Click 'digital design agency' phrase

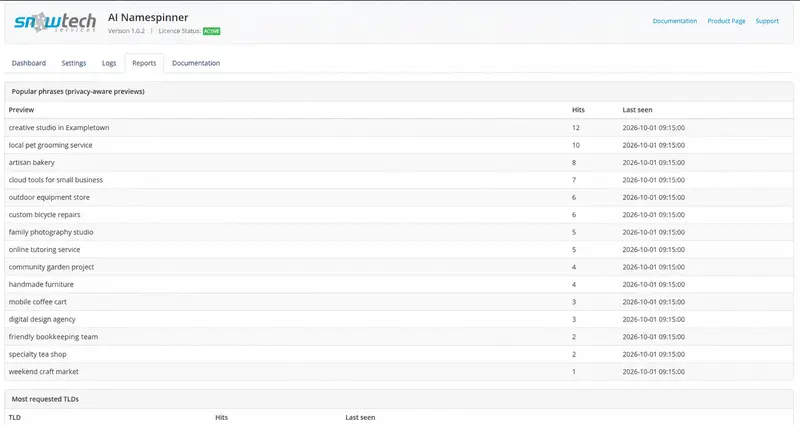click(x=42, y=319)
